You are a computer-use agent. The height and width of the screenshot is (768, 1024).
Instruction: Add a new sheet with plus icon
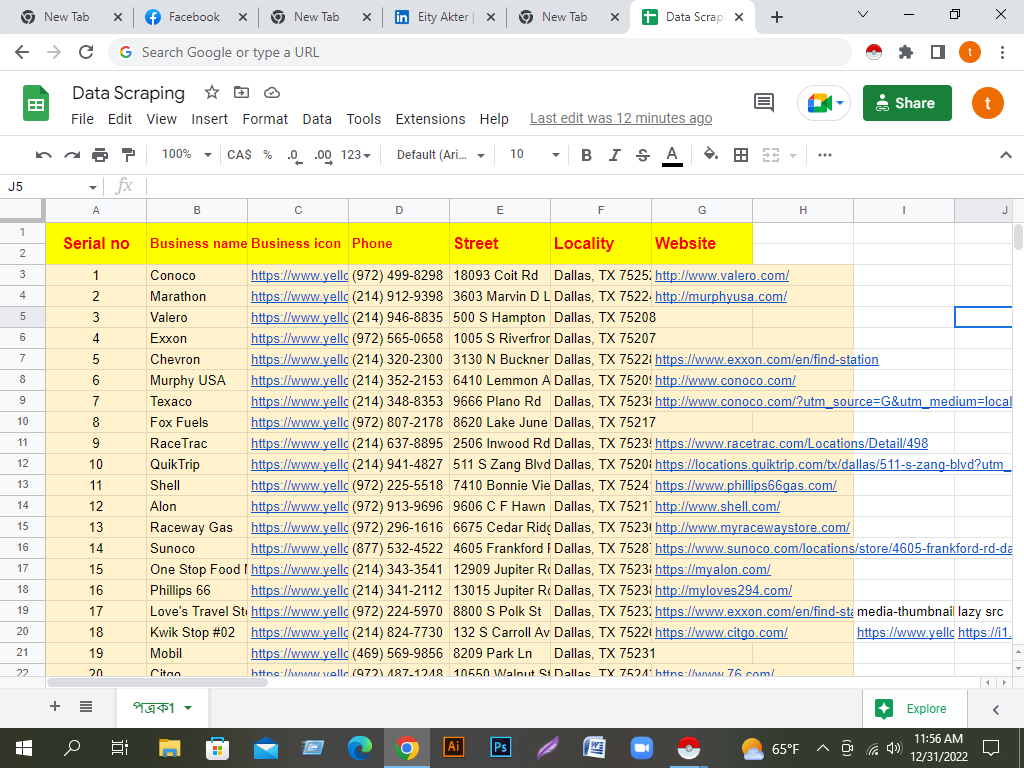[x=55, y=707]
